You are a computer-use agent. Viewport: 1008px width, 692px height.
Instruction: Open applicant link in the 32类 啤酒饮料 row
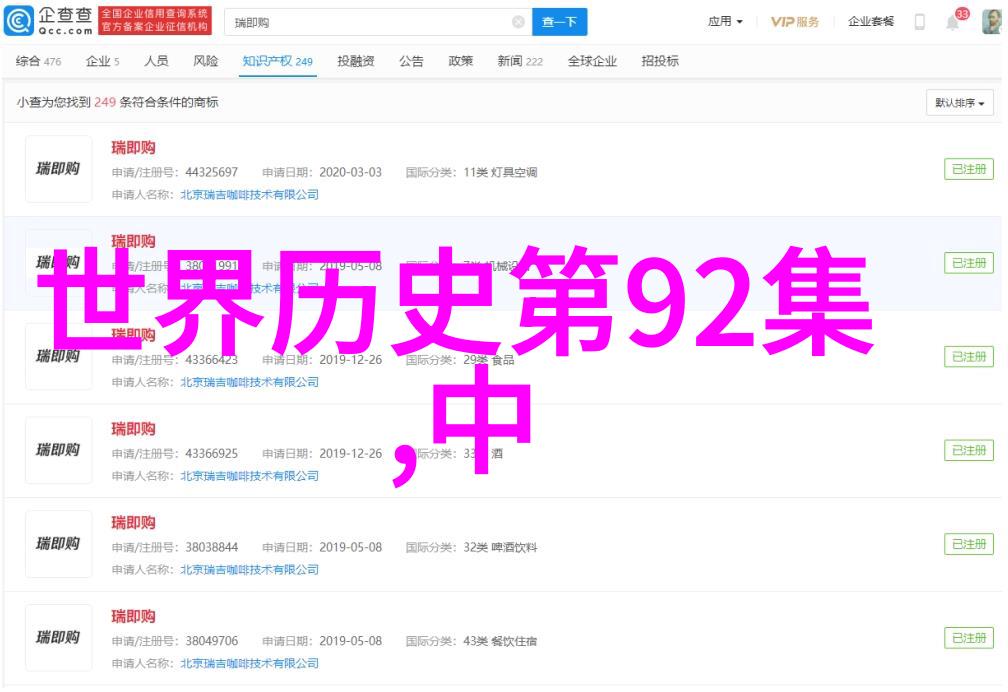pyautogui.click(x=249, y=570)
